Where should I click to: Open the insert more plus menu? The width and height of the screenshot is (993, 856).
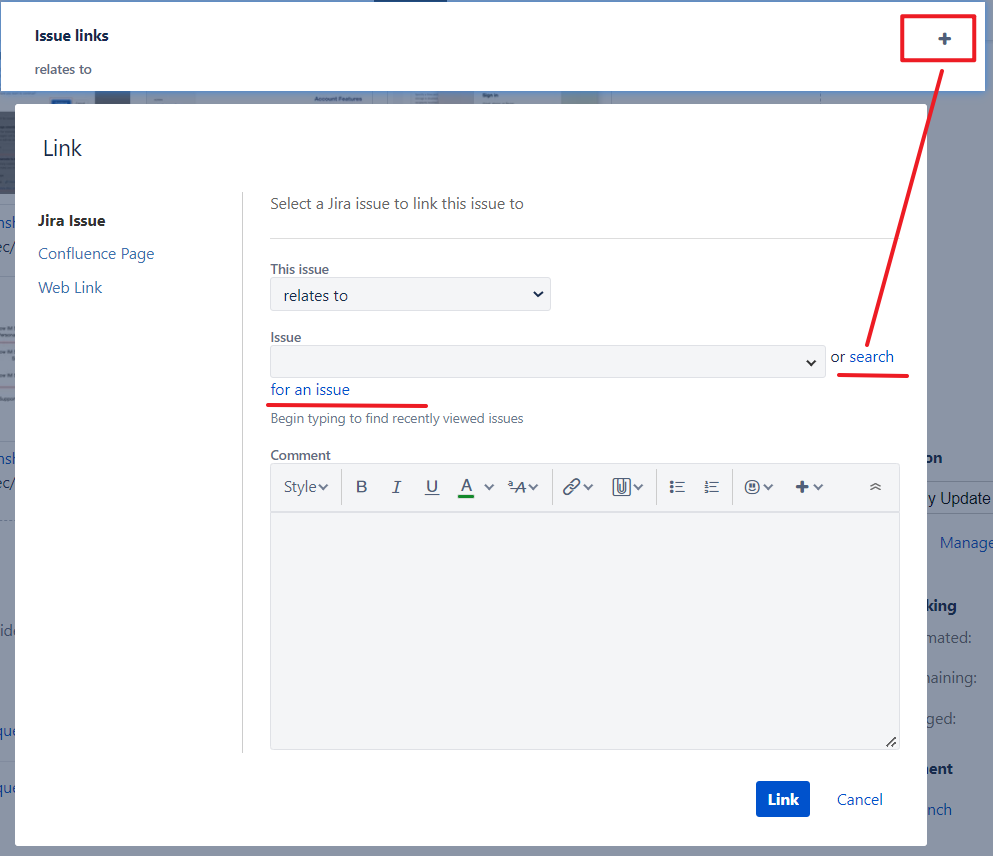click(809, 487)
